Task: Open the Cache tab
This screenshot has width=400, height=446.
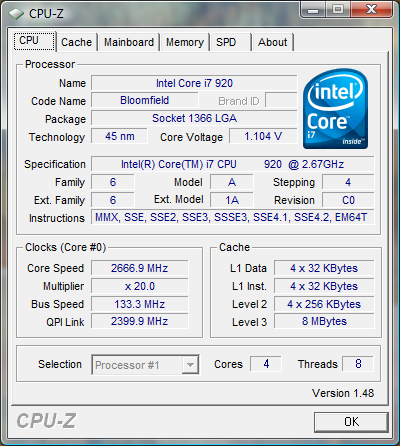Action: [77, 42]
